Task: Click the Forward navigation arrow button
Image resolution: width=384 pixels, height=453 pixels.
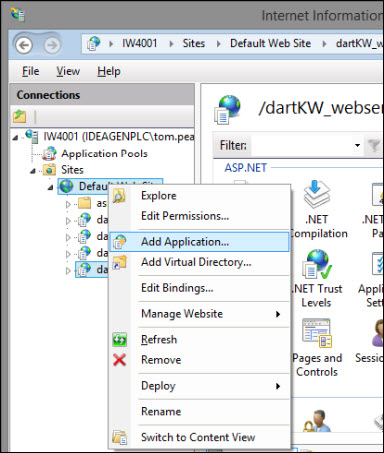Action: point(52,45)
